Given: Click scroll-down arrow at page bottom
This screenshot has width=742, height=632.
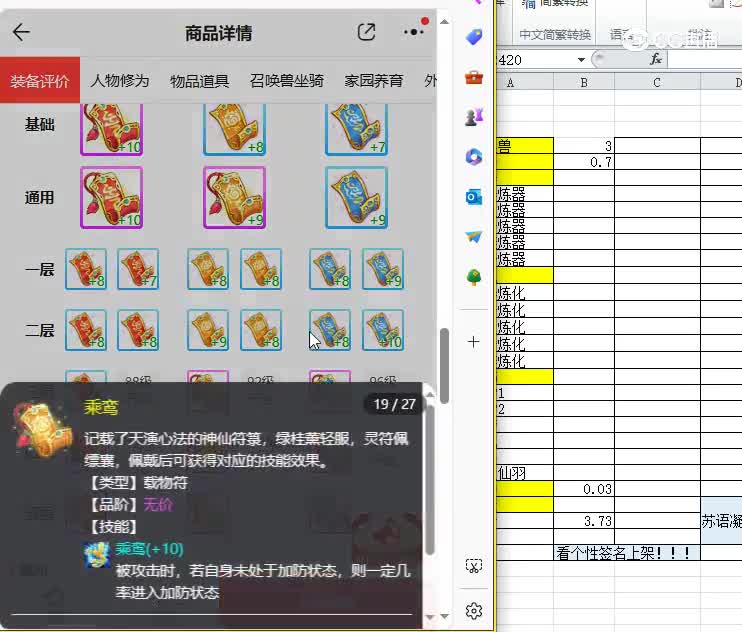Looking at the screenshot, I should click(x=444, y=616).
